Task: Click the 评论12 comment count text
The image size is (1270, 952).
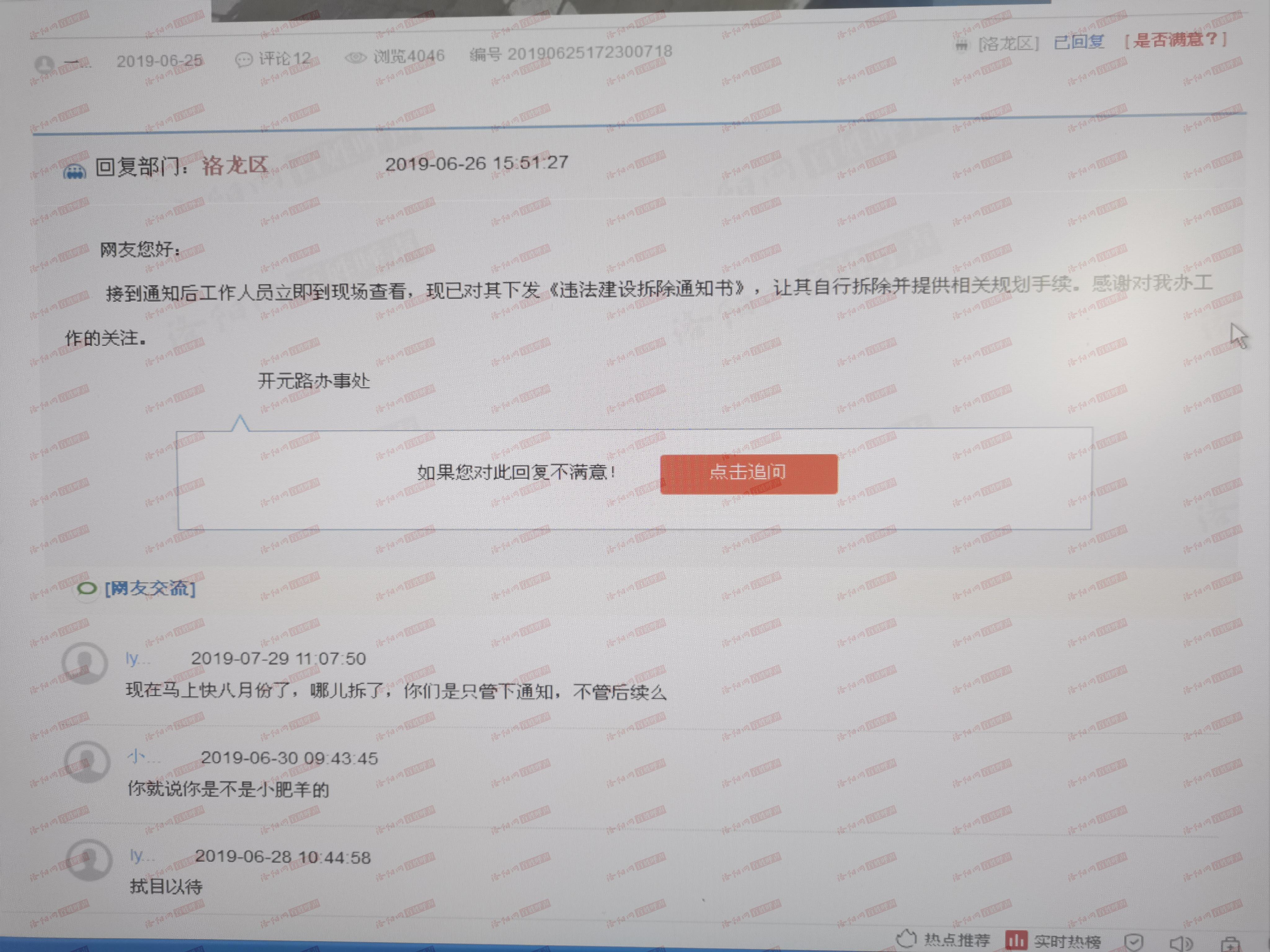Action: pyautogui.click(x=285, y=59)
